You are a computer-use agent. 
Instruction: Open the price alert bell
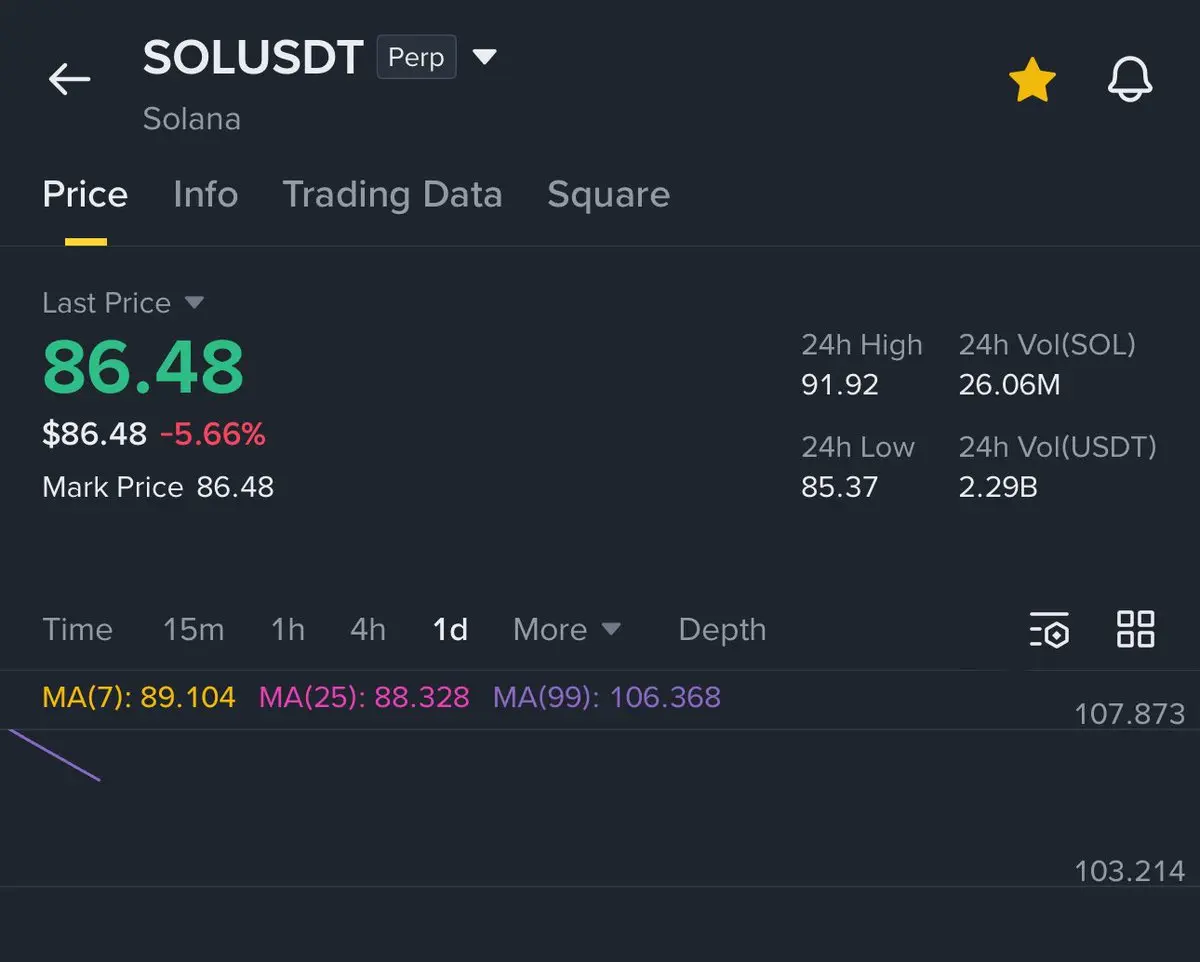[1130, 80]
